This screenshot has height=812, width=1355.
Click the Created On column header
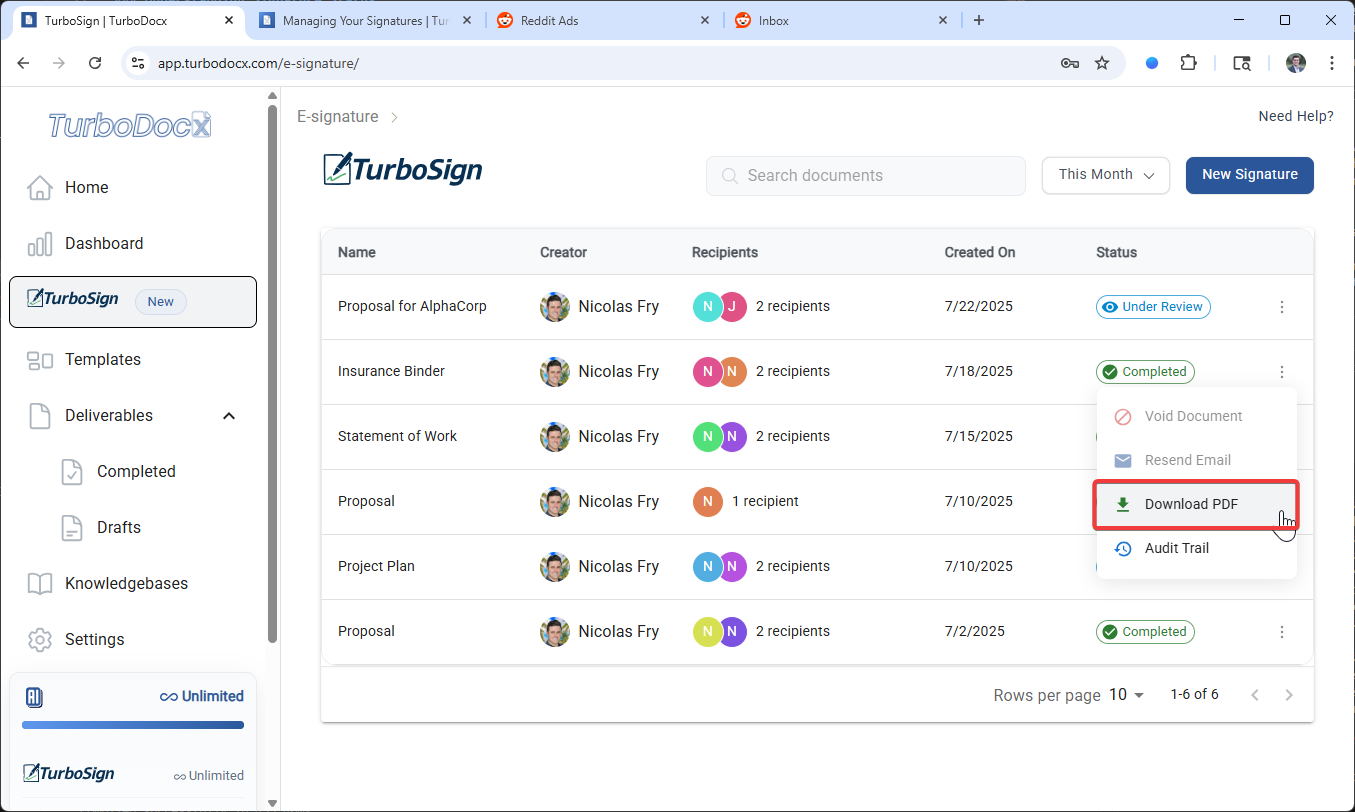tap(980, 253)
